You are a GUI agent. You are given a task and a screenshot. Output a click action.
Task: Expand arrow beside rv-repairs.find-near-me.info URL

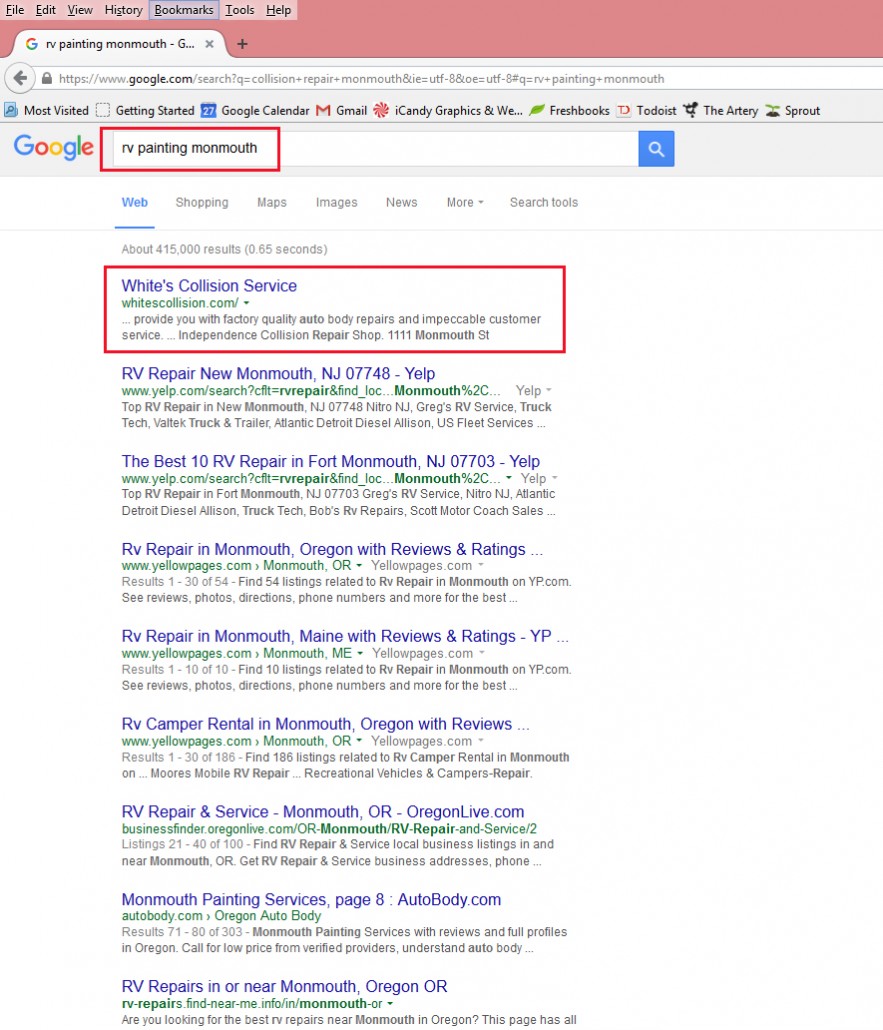coord(390,1004)
